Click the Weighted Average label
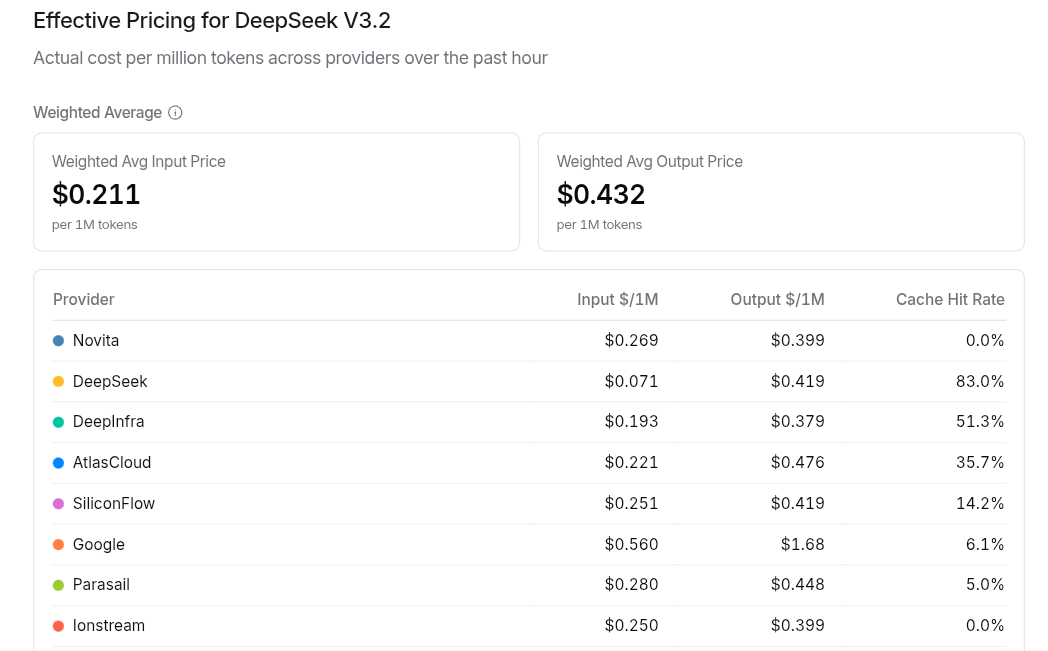Image resolution: width=1048 pixels, height=651 pixels. click(98, 113)
